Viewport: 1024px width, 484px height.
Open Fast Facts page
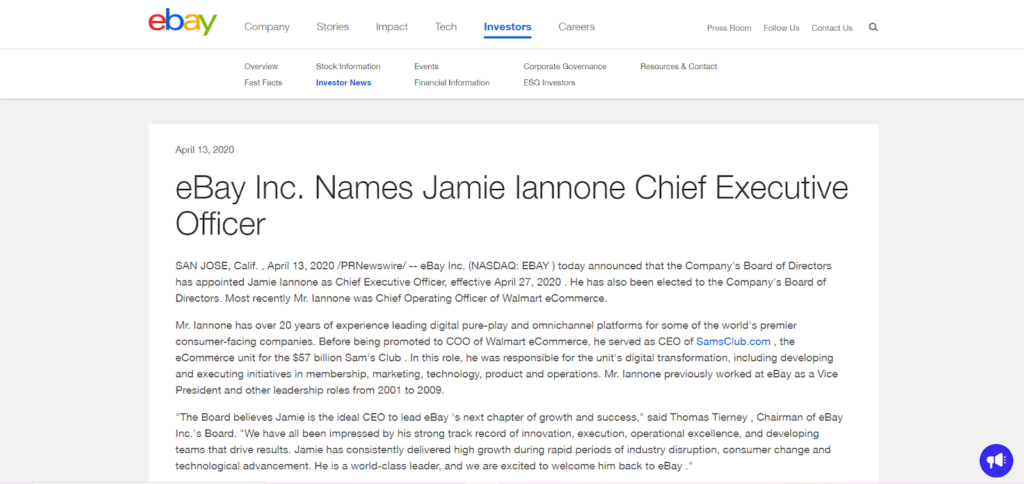[263, 82]
